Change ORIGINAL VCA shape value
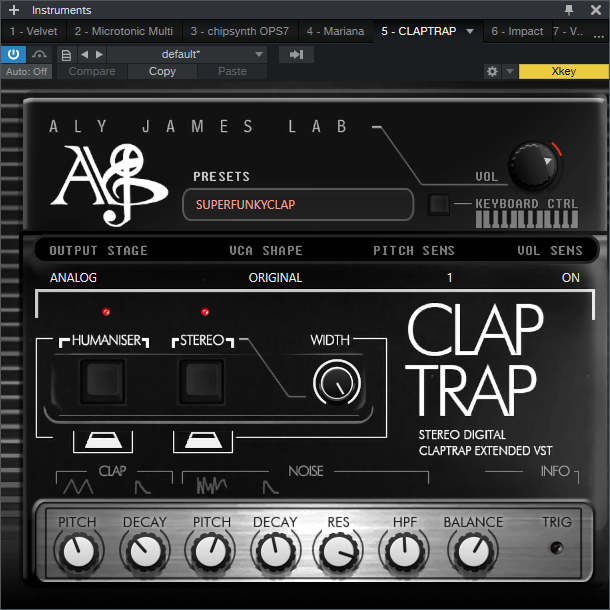Screen dimensions: 610x610 pyautogui.click(x=275, y=278)
